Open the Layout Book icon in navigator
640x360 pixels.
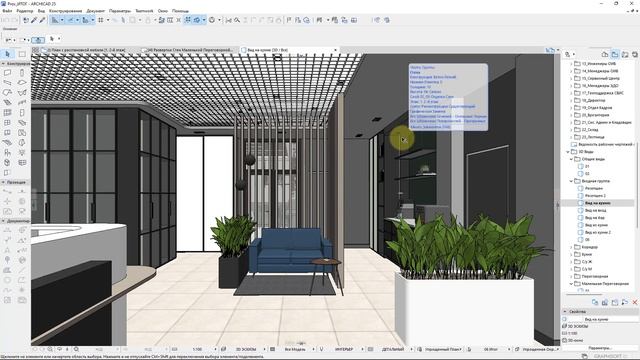coord(625,54)
